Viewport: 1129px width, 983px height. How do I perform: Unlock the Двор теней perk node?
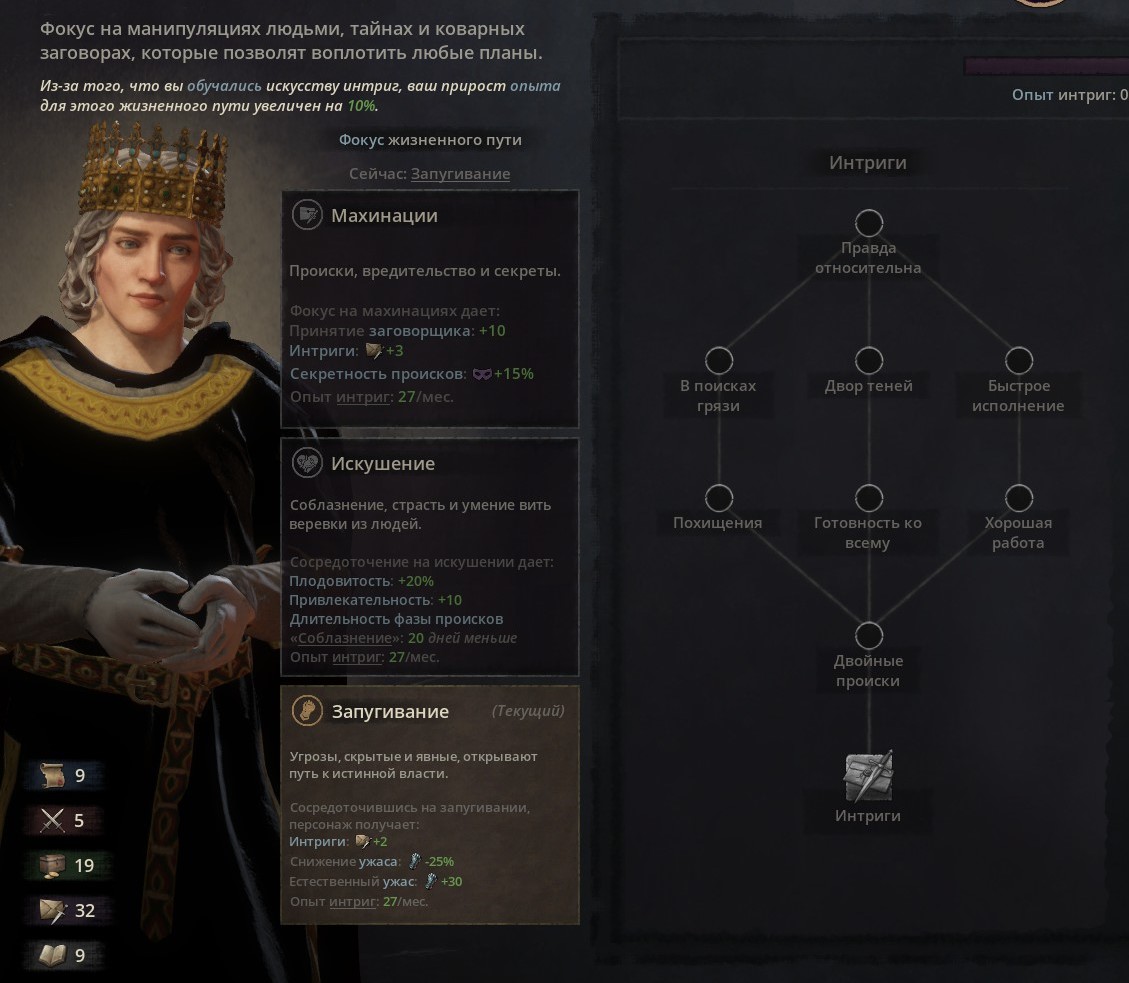pyautogui.click(x=869, y=361)
